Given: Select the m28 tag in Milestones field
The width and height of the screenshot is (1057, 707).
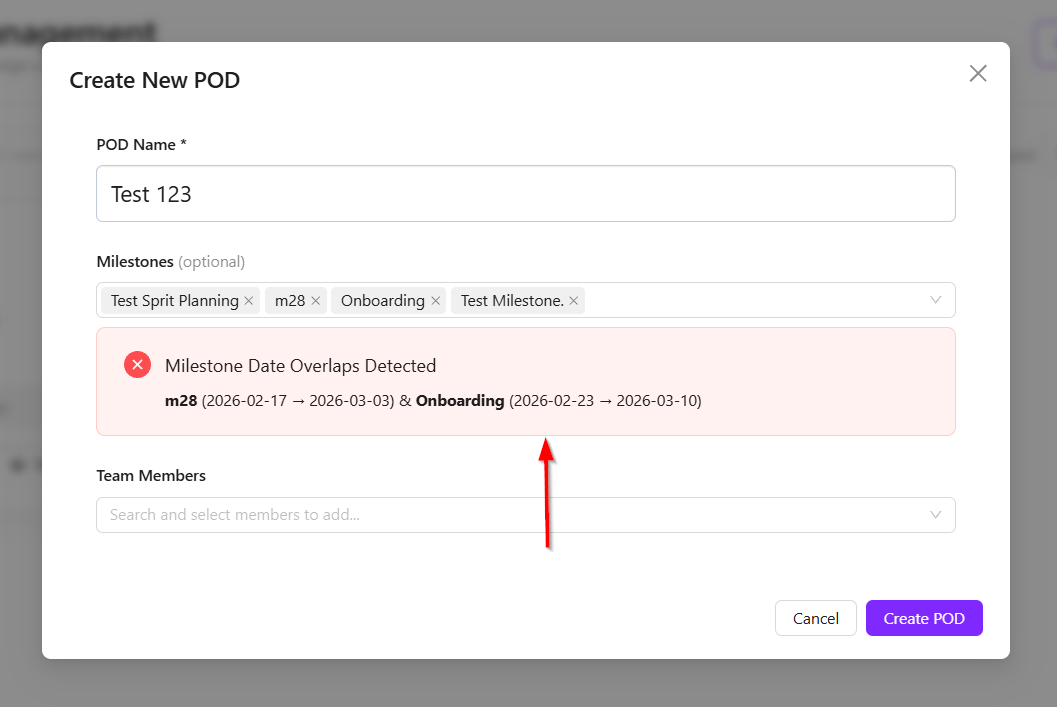Looking at the screenshot, I should click(289, 301).
